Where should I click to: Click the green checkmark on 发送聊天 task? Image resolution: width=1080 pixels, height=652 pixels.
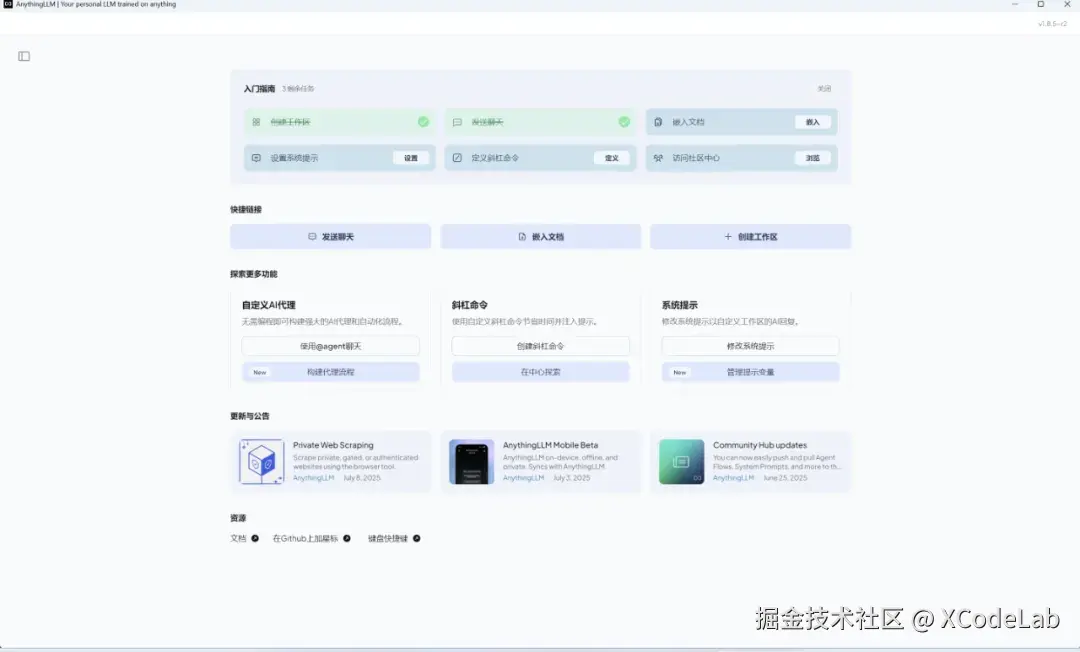coord(624,121)
